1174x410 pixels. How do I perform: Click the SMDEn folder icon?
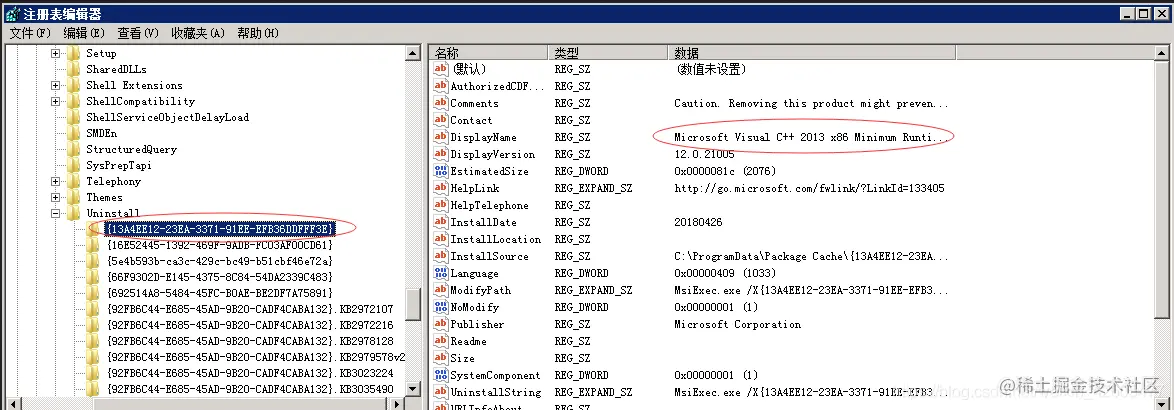[x=73, y=133]
